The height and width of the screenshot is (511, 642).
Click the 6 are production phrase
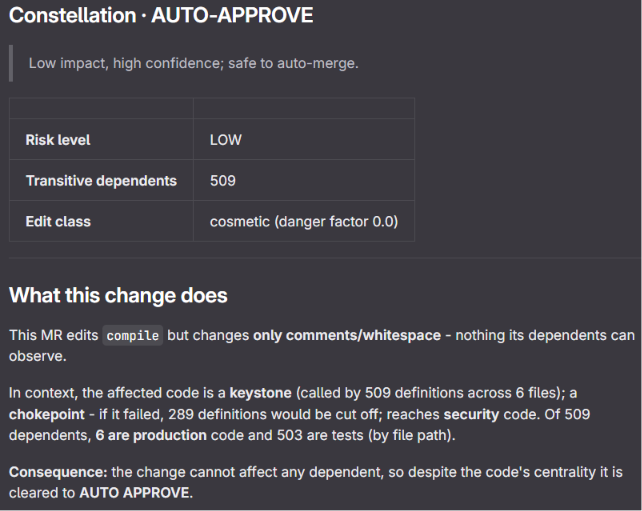coord(151,435)
